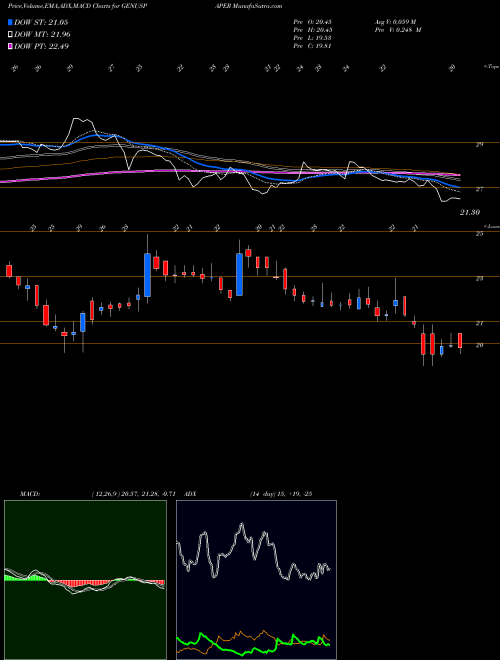Image resolution: width=500 pixels, height=660 pixels.
Task: Click the 29 price axis label
Action: click(x=479, y=145)
